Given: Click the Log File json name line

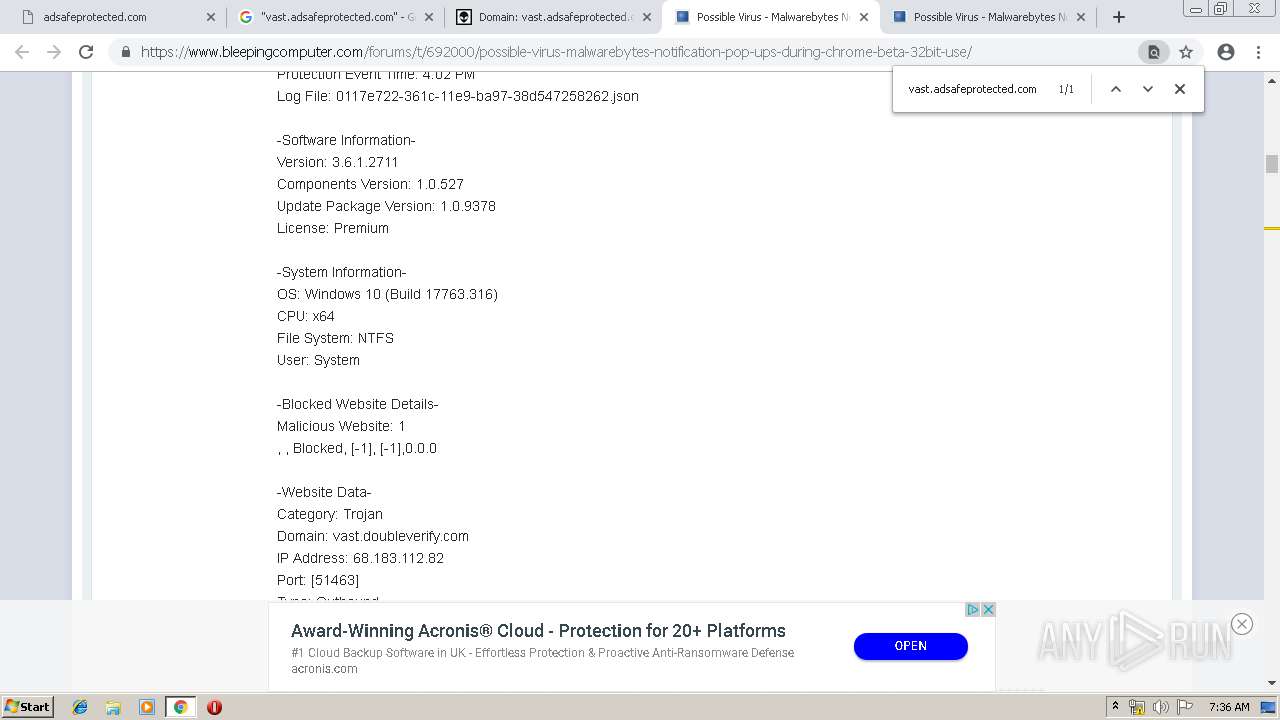Looking at the screenshot, I should coord(458,96).
